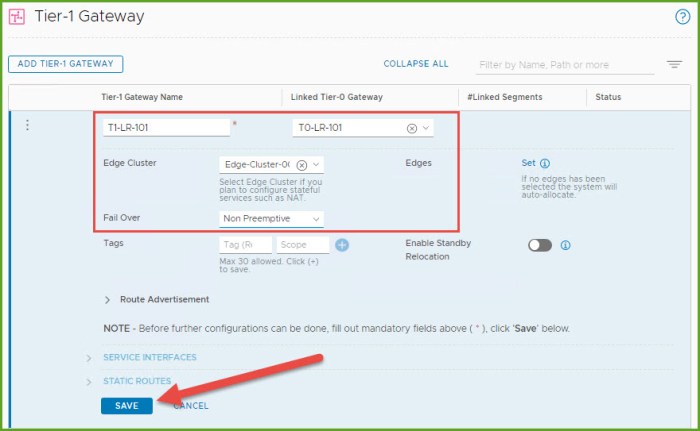
Task: Clear the linked Tier-0 gateway selection
Action: coord(411,129)
